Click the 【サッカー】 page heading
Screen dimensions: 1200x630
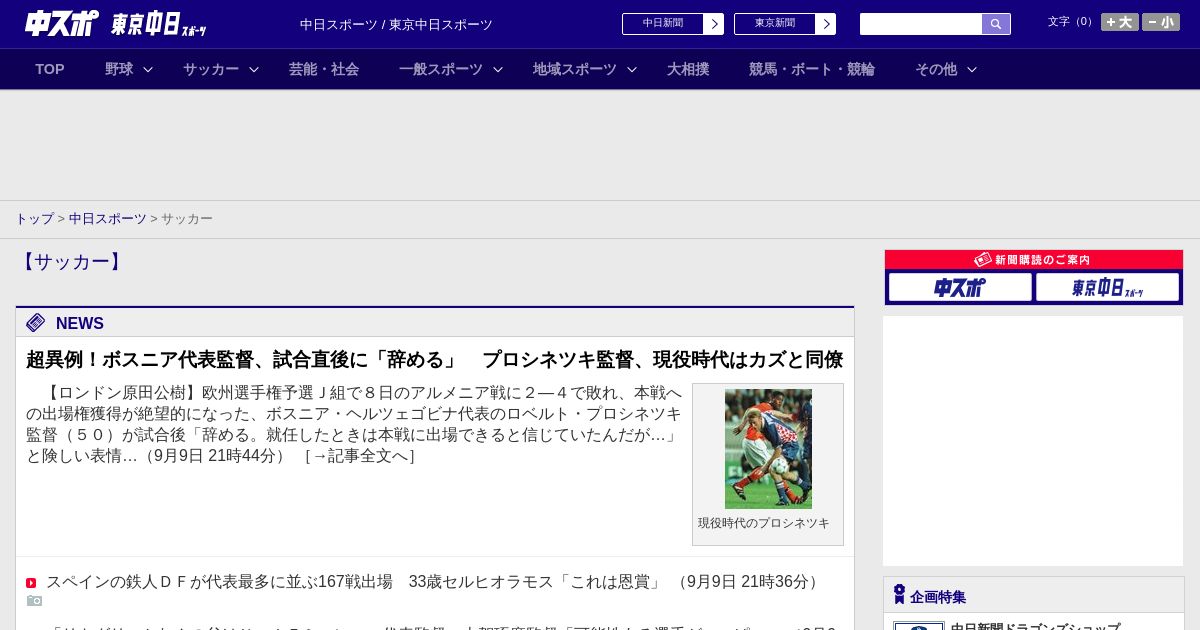pos(72,262)
